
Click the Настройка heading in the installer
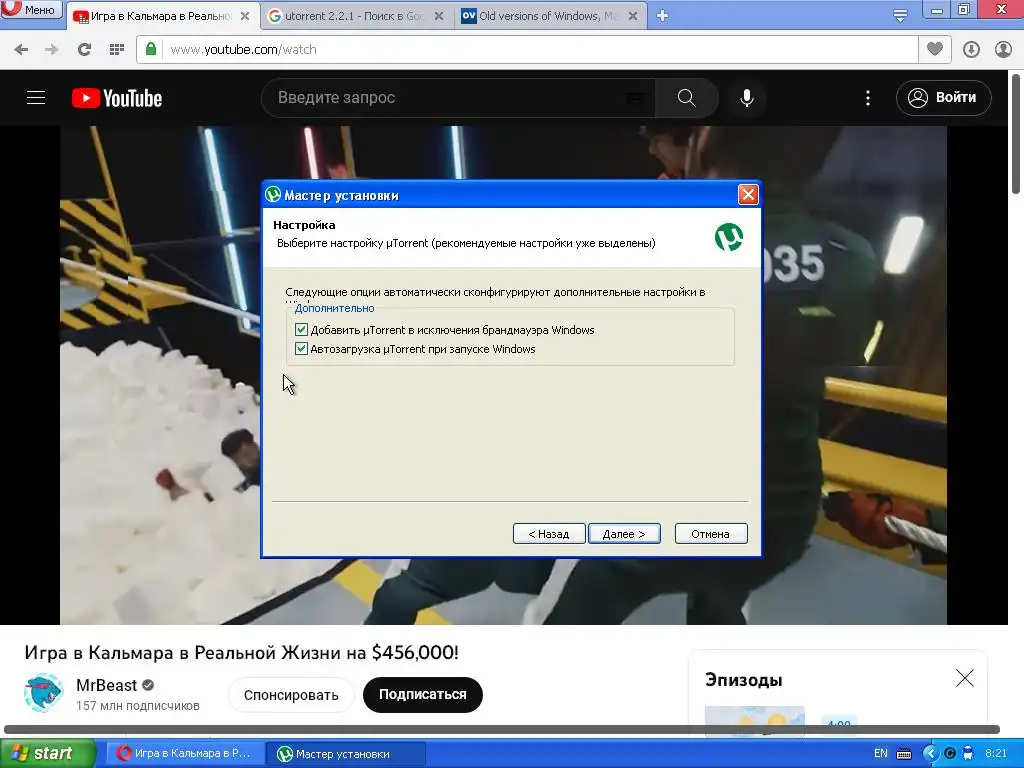(x=304, y=225)
